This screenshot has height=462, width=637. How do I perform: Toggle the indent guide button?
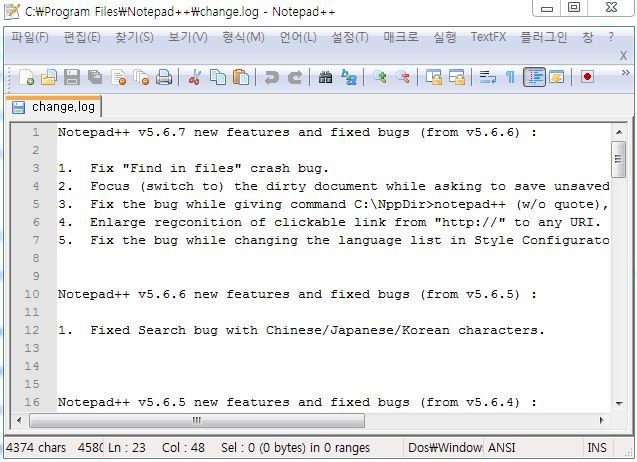pos(534,77)
